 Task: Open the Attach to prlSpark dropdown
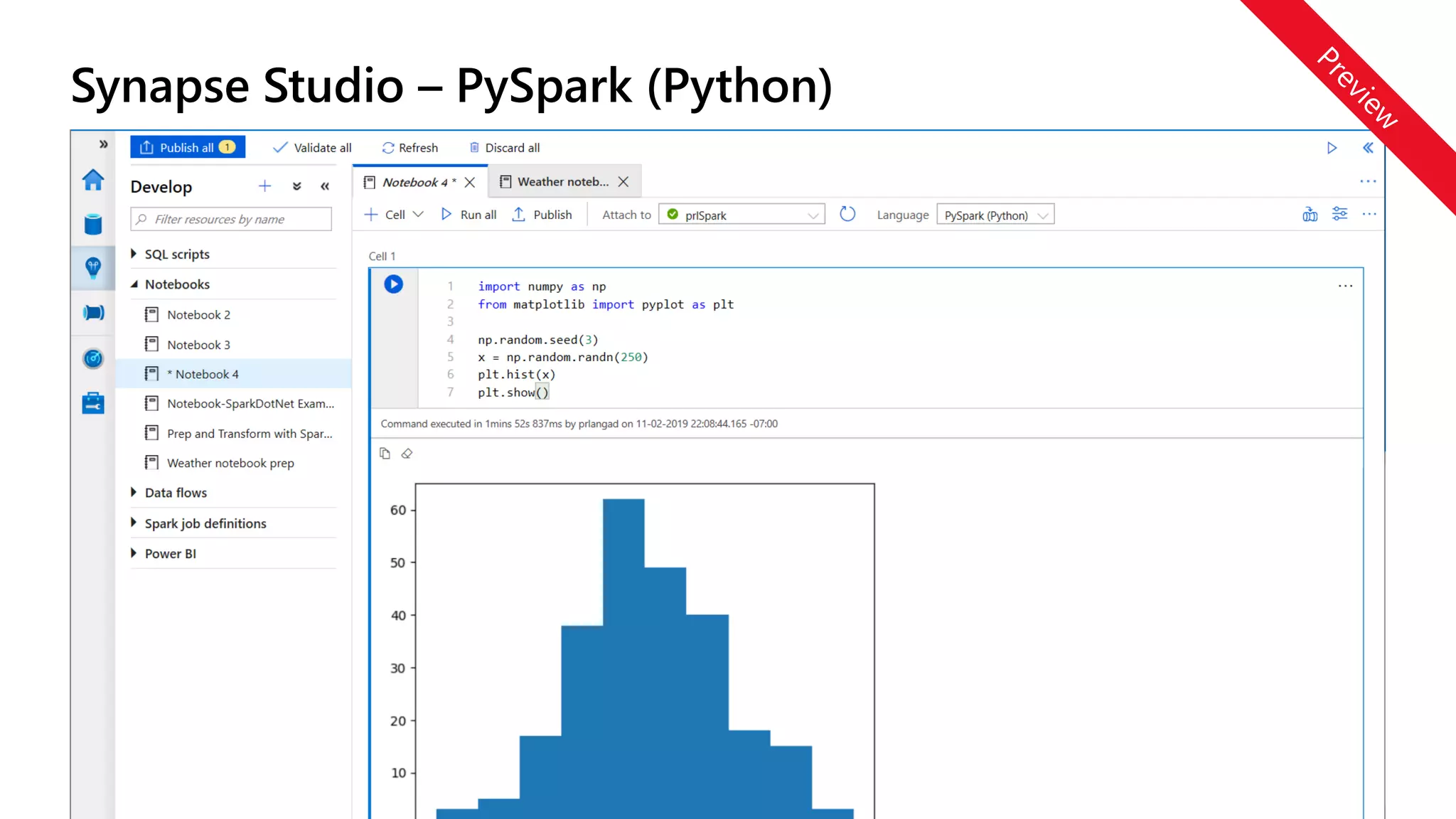[x=742, y=215]
